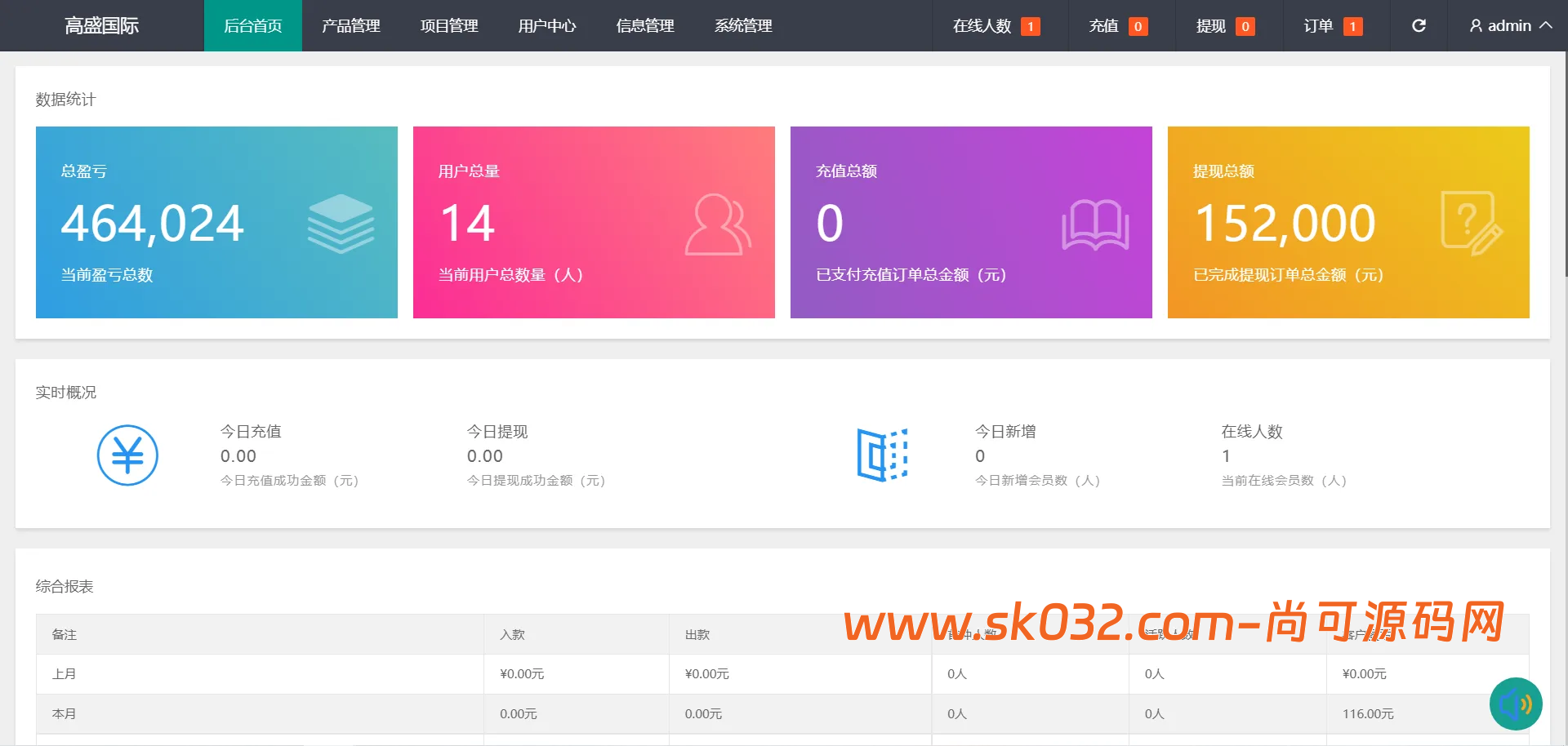
Task: Expand the admin user dropdown
Action: coord(1510,26)
